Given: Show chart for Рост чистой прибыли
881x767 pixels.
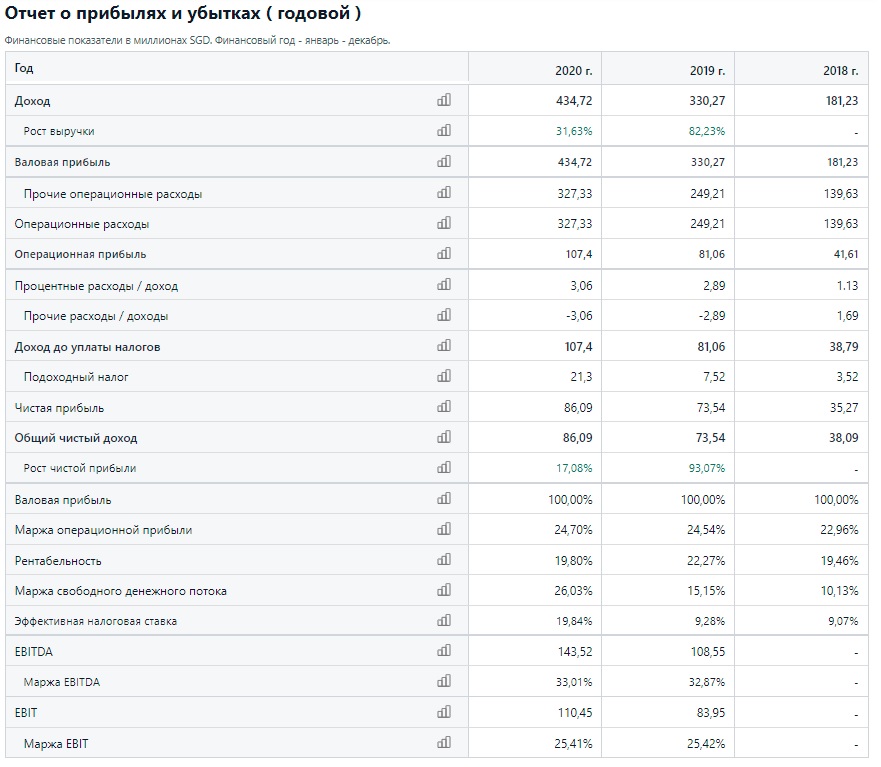Looking at the screenshot, I should tap(444, 468).
